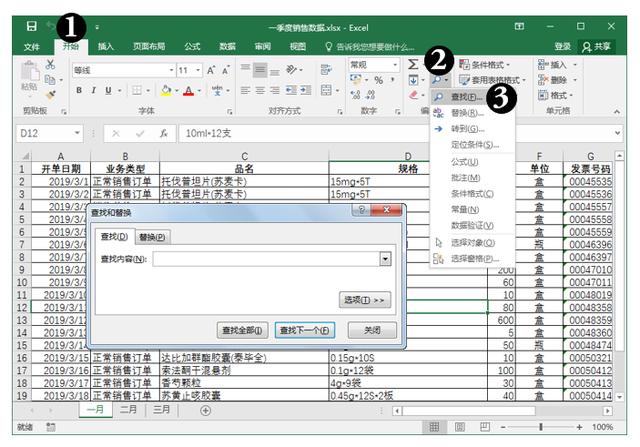The width and height of the screenshot is (640, 447).
Task: Open 套用表格格式 table format dropdown
Action: (x=492, y=80)
